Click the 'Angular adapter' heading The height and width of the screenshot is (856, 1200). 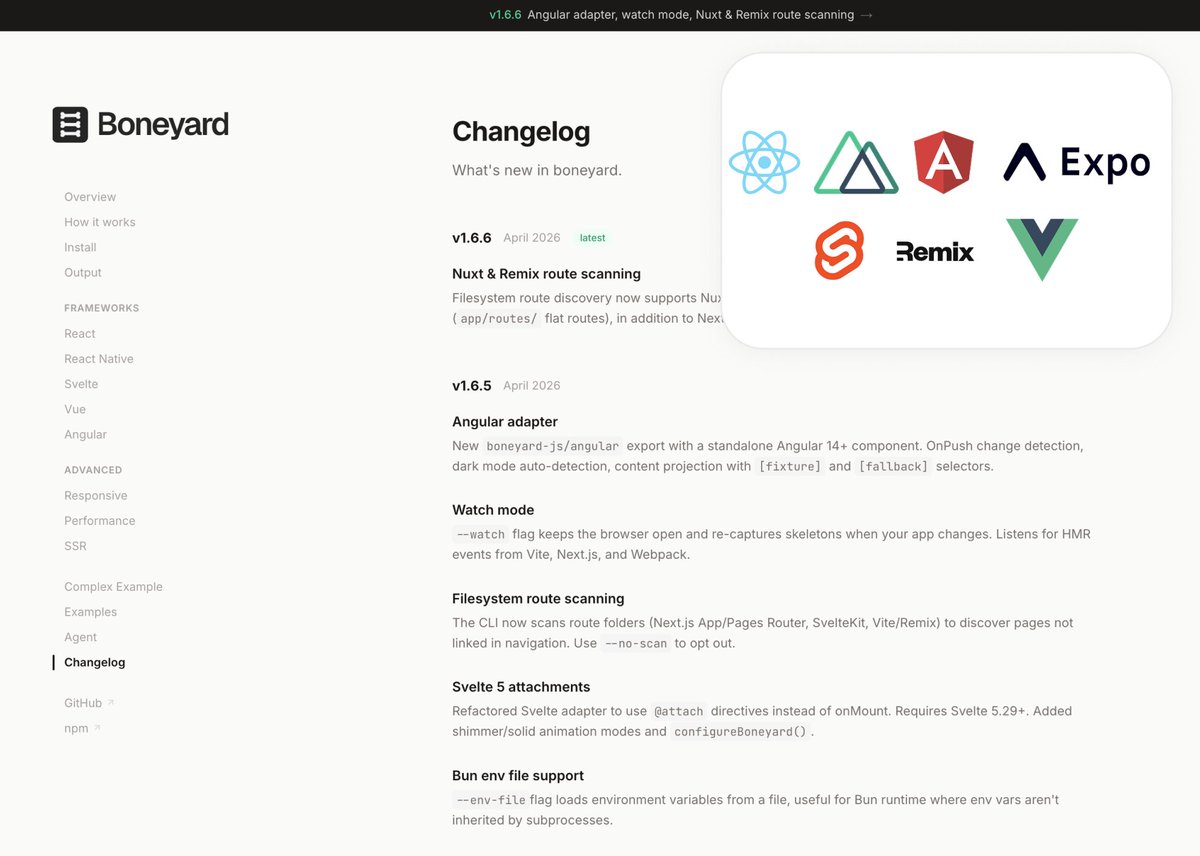(x=505, y=422)
